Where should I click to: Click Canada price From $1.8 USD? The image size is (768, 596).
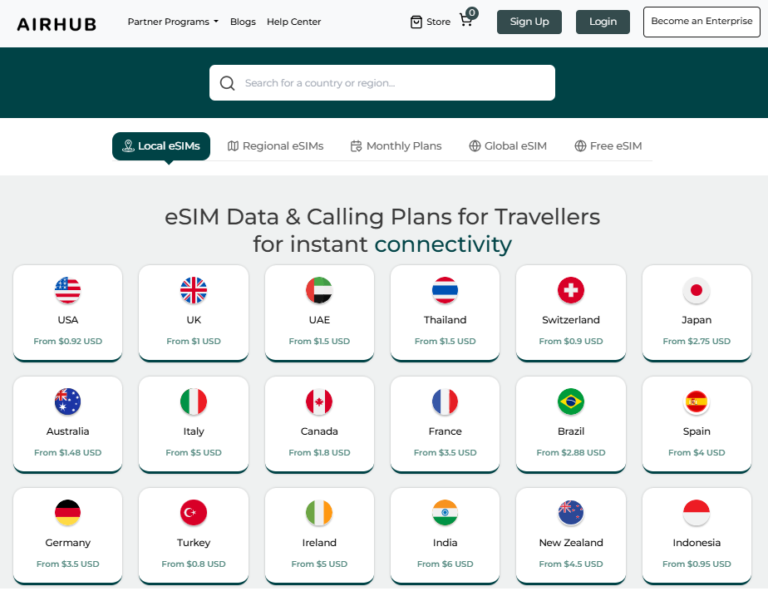point(319,453)
